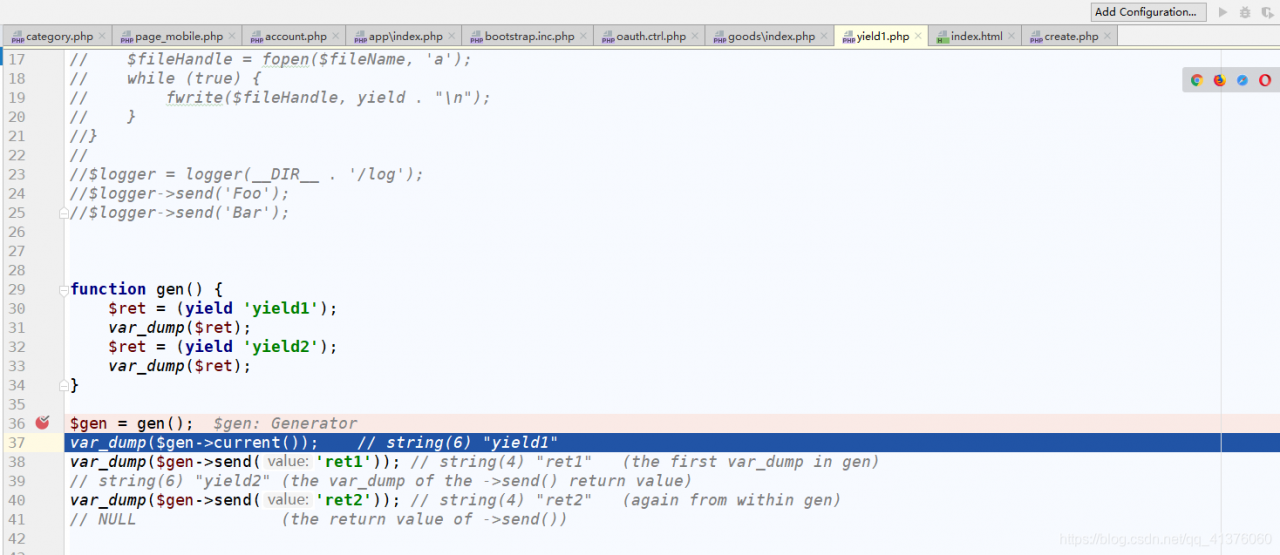Viewport: 1280px width, 555px height.
Task: Close the page_mobile.php tab
Action: click(232, 36)
